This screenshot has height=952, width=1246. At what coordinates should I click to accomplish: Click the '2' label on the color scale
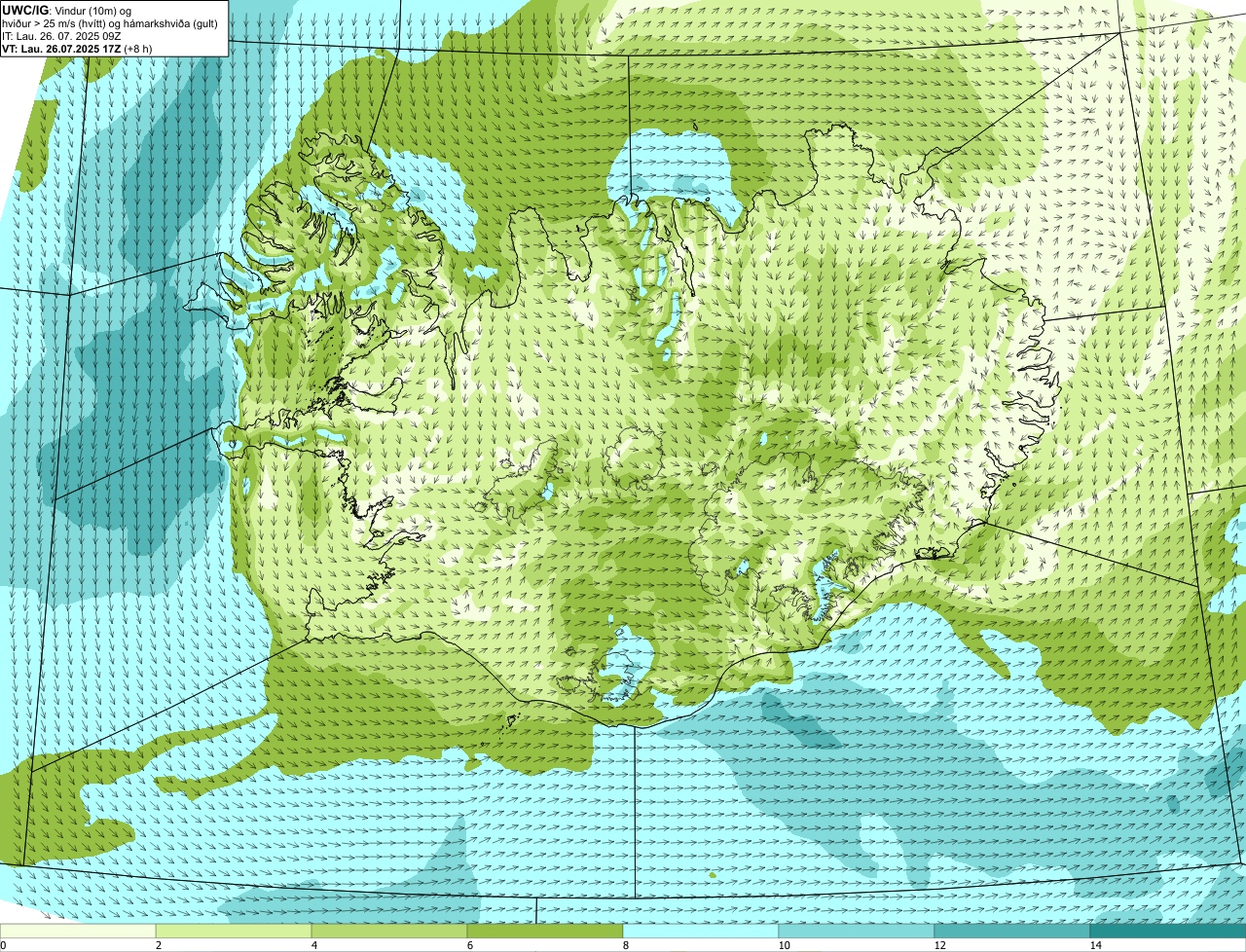[158, 945]
